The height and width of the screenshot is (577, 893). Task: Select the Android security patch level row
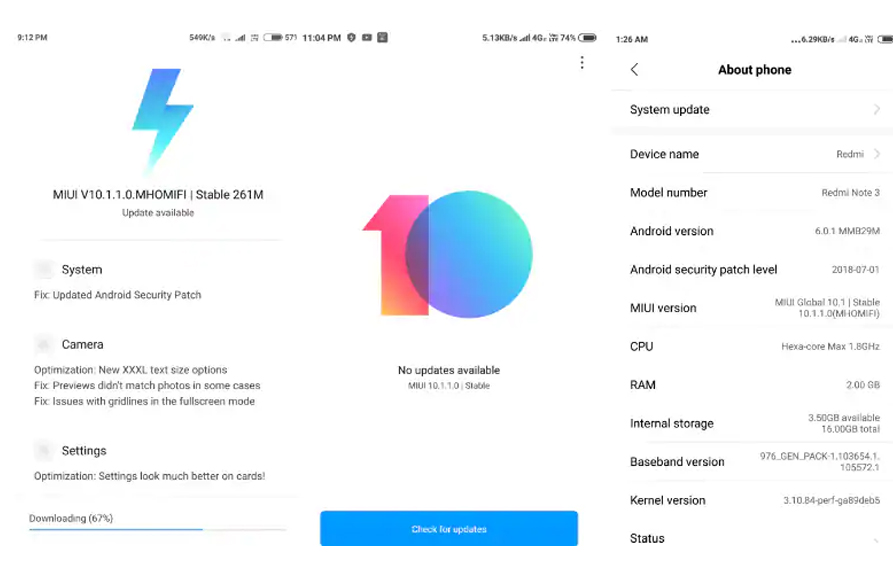click(753, 269)
